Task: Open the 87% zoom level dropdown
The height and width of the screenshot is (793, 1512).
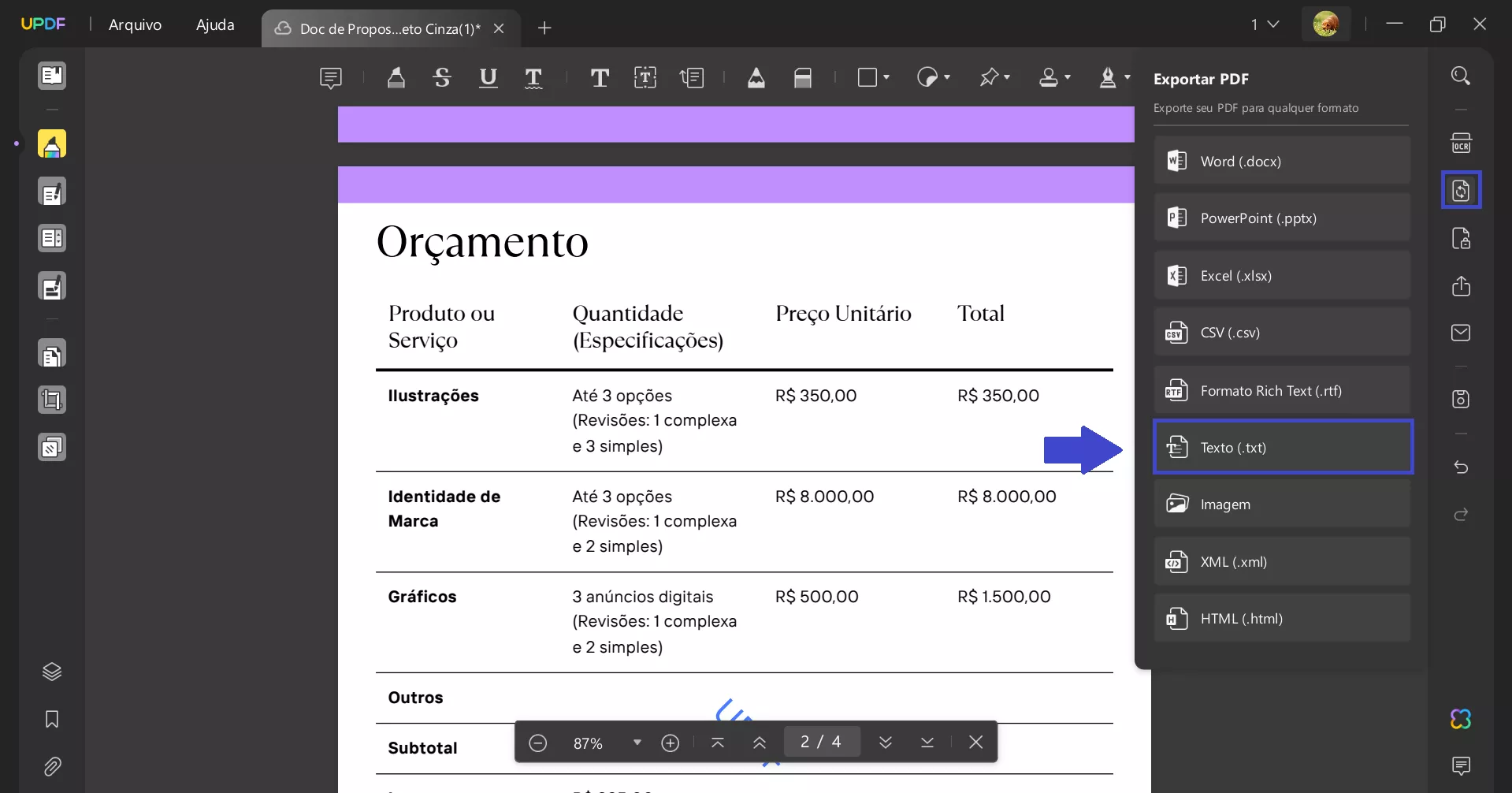Action: 638,742
